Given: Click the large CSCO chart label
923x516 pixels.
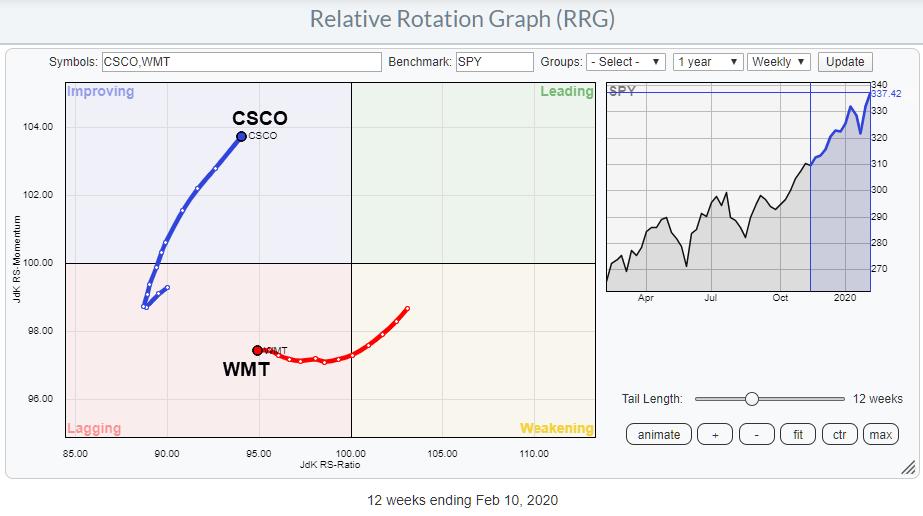Looking at the screenshot, I should click(260, 118).
